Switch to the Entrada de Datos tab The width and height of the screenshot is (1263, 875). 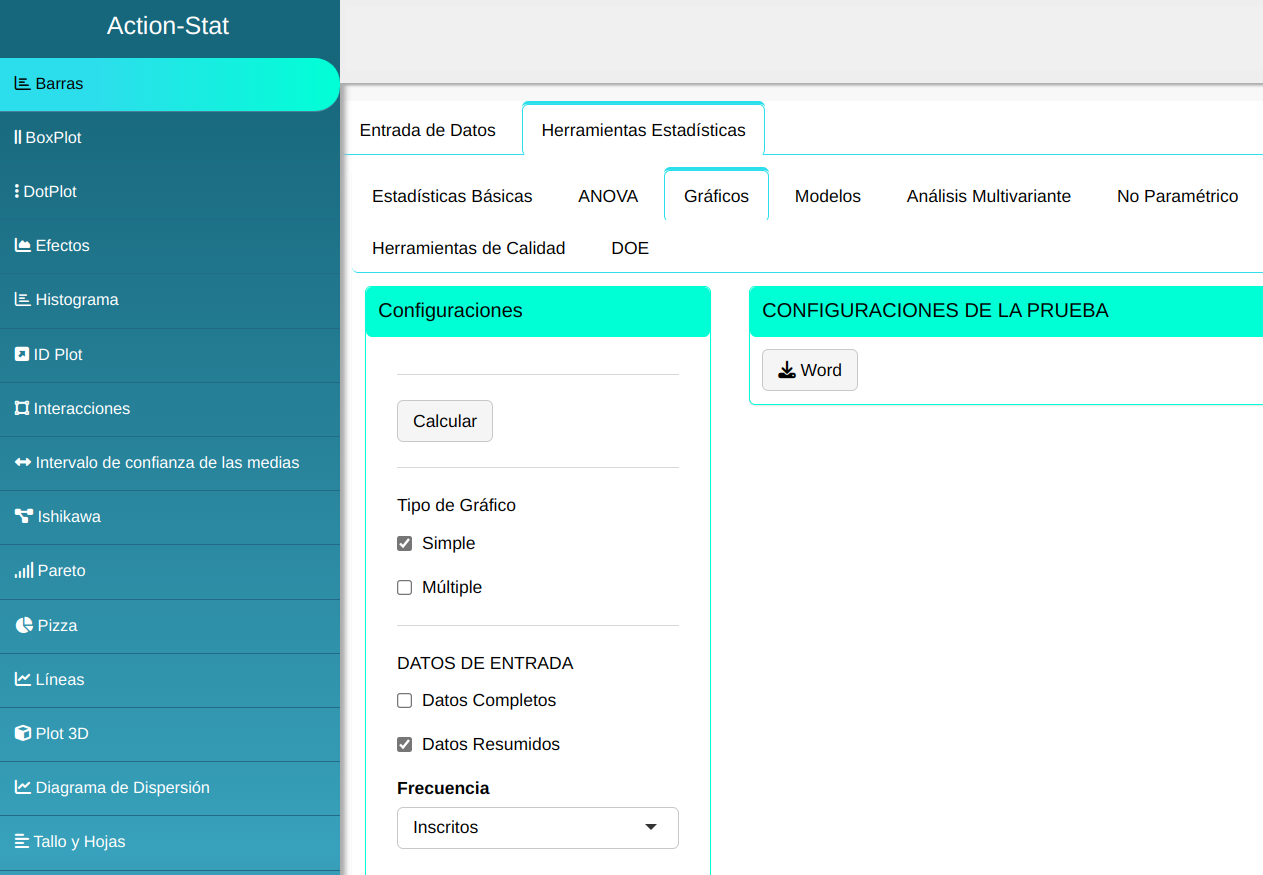(427, 130)
